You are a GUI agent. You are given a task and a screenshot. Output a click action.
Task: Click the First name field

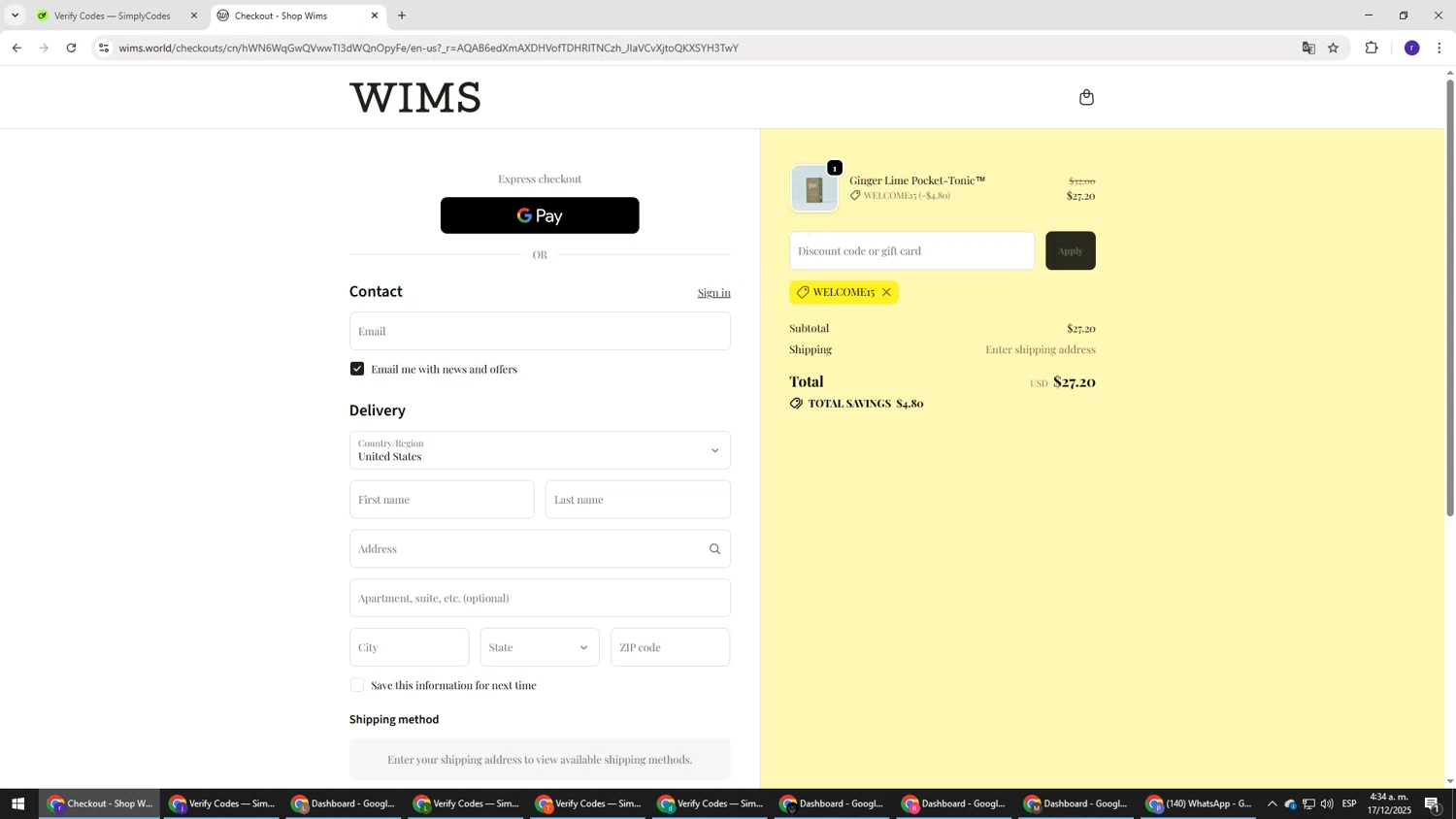point(442,500)
